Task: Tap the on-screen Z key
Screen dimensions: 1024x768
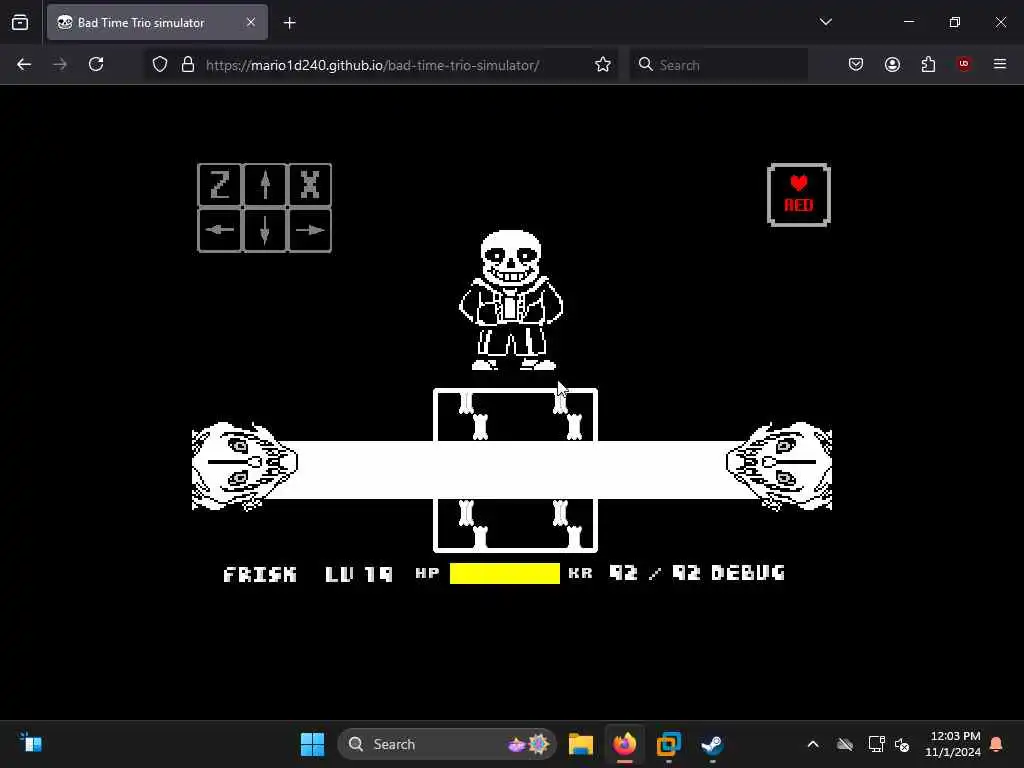Action: pyautogui.click(x=219, y=185)
